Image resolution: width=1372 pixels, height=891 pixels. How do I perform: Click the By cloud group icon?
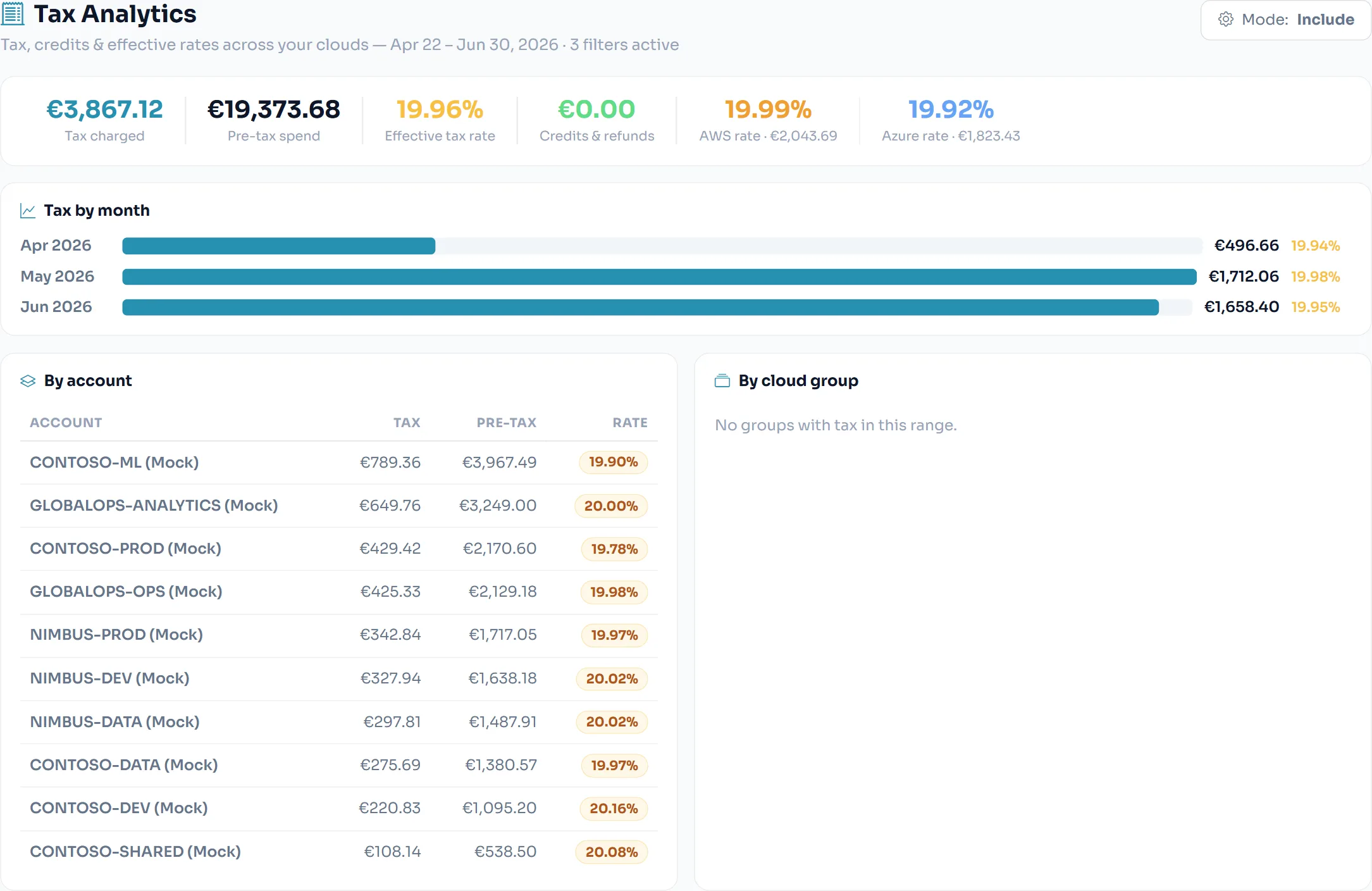[722, 381]
